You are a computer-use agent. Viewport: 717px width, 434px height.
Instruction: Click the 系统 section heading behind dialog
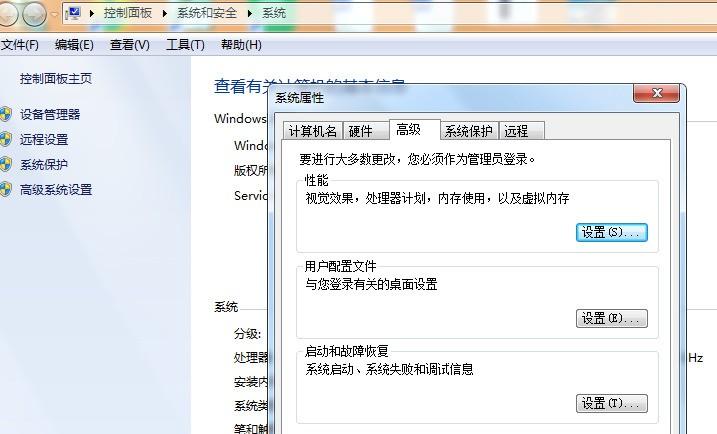(226, 306)
